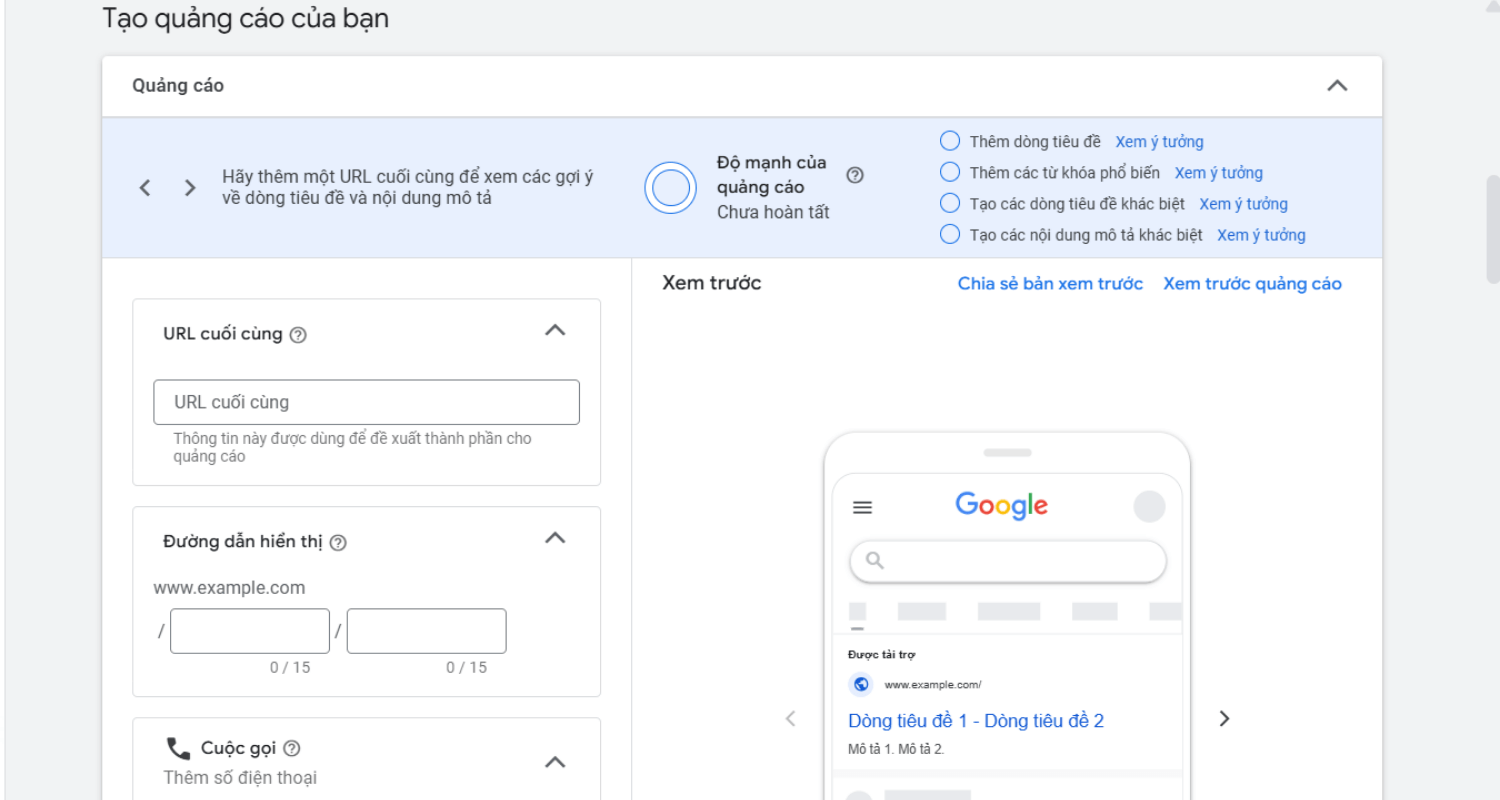
Task: Click help icon next to URL cuối cùng
Action: point(297,336)
